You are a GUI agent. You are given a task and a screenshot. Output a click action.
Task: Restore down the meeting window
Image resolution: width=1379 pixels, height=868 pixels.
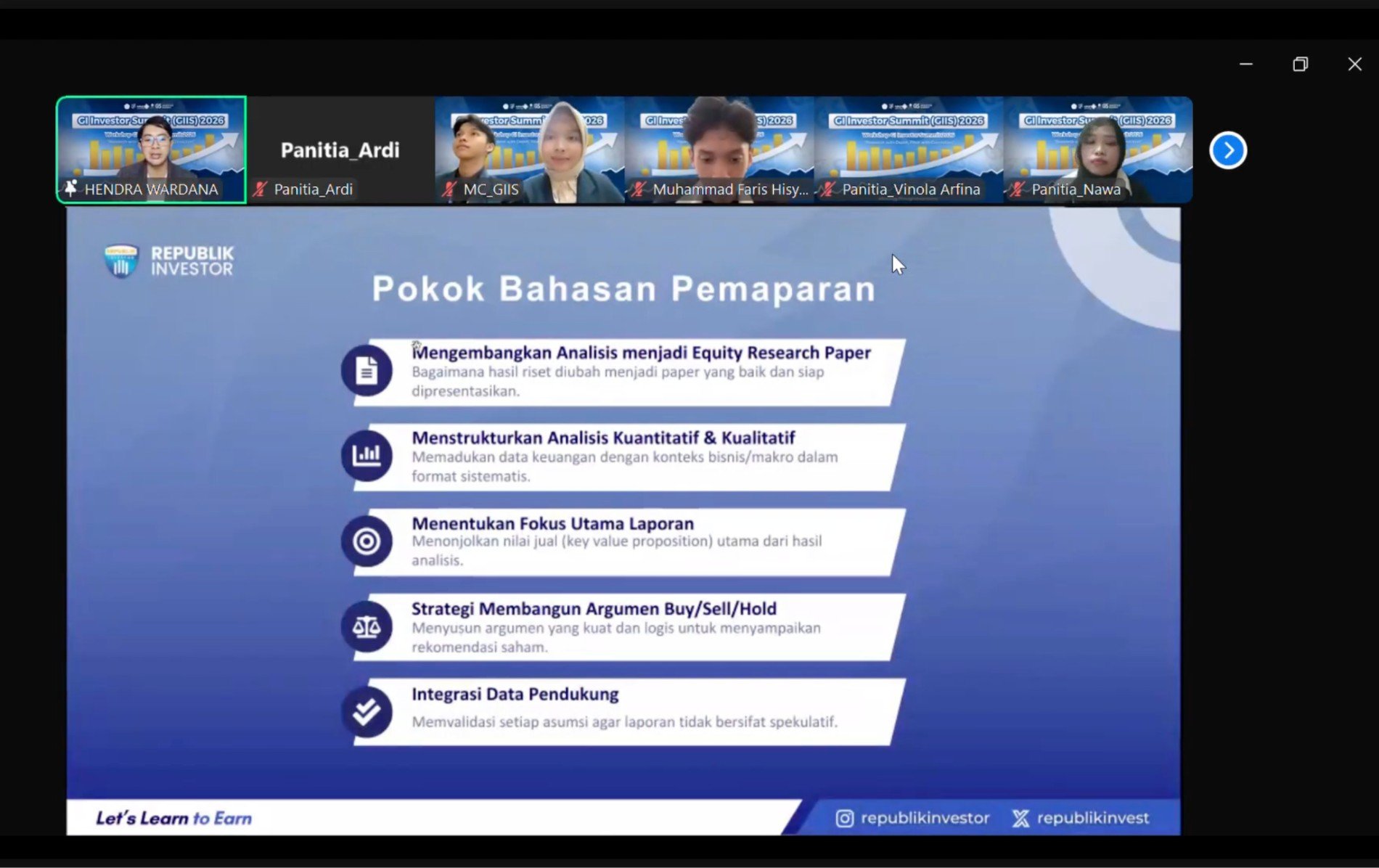coord(1300,64)
